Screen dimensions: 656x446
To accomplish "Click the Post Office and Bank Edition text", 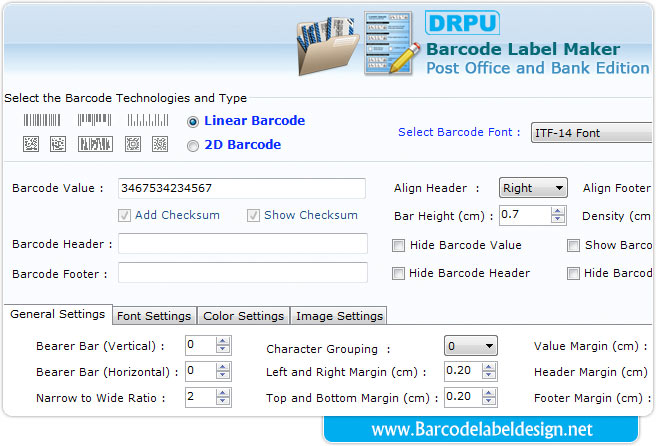I will (x=538, y=68).
